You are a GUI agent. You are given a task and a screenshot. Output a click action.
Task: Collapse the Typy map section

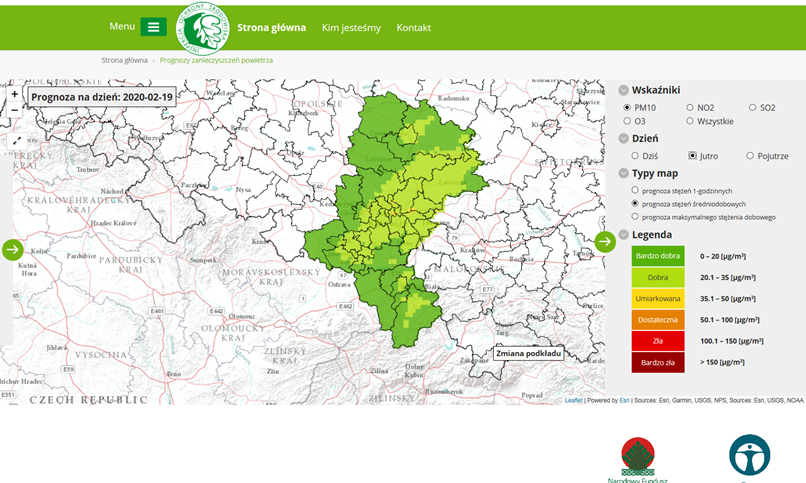click(624, 173)
